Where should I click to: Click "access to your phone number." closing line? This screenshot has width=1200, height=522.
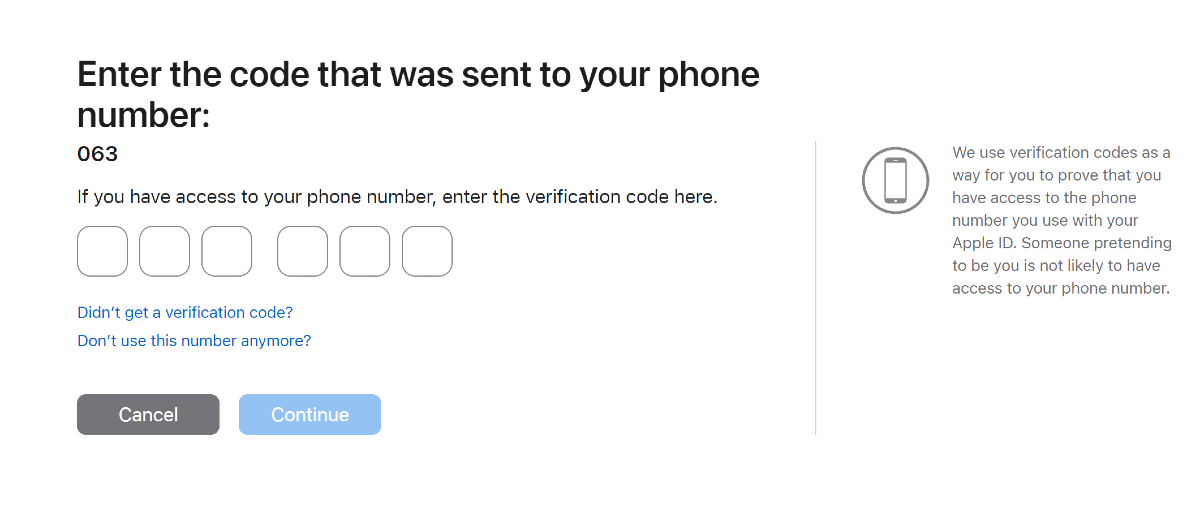(1060, 288)
